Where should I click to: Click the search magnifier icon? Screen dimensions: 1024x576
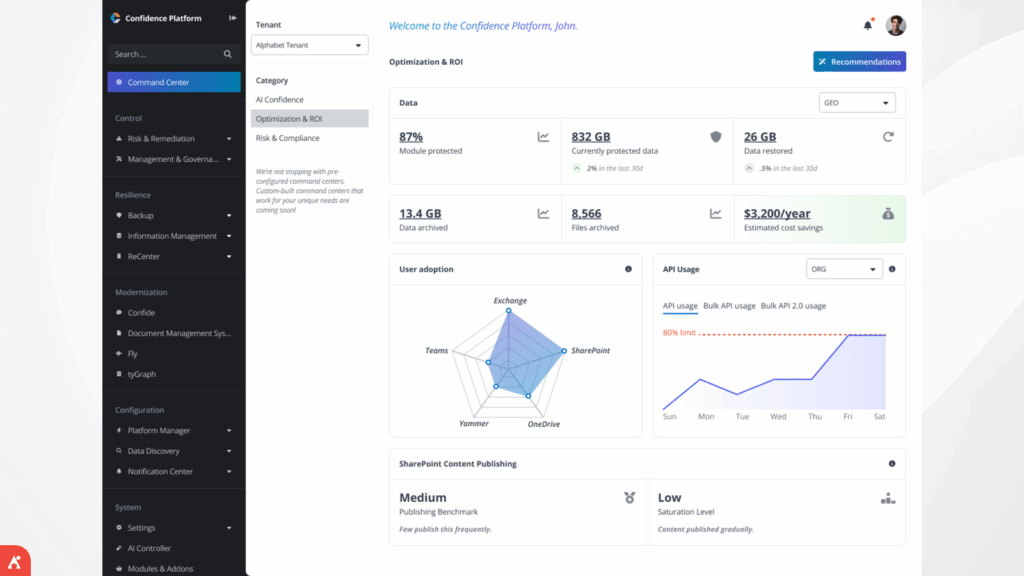pos(227,54)
